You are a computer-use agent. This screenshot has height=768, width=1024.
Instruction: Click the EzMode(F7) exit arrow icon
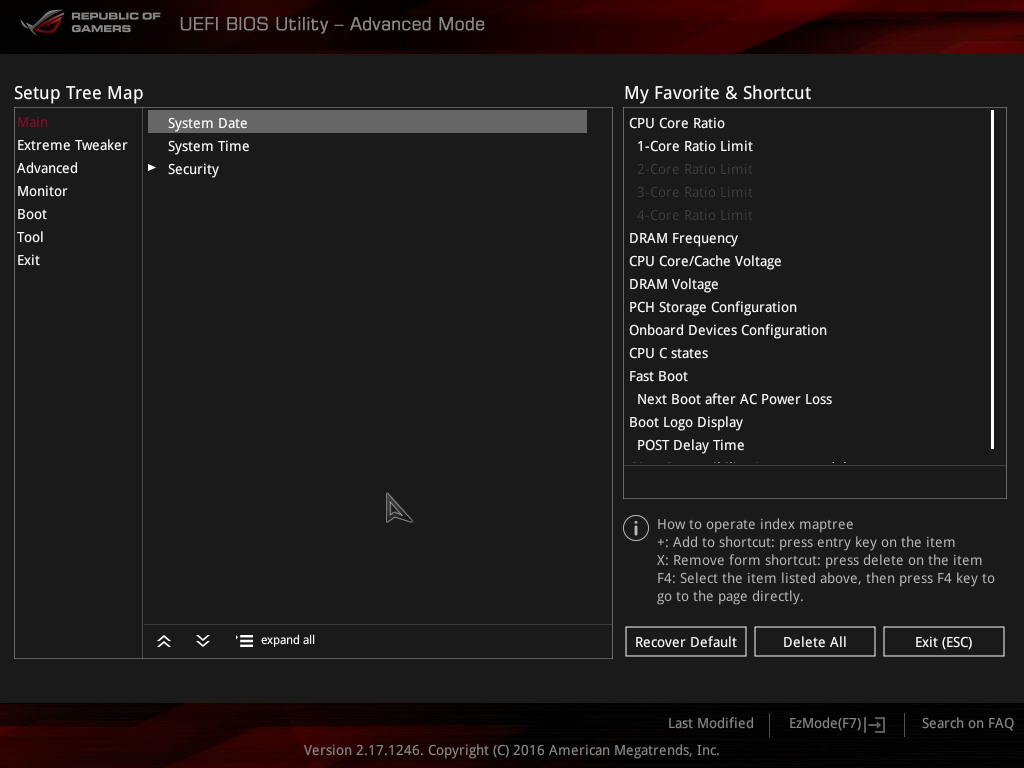(876, 724)
